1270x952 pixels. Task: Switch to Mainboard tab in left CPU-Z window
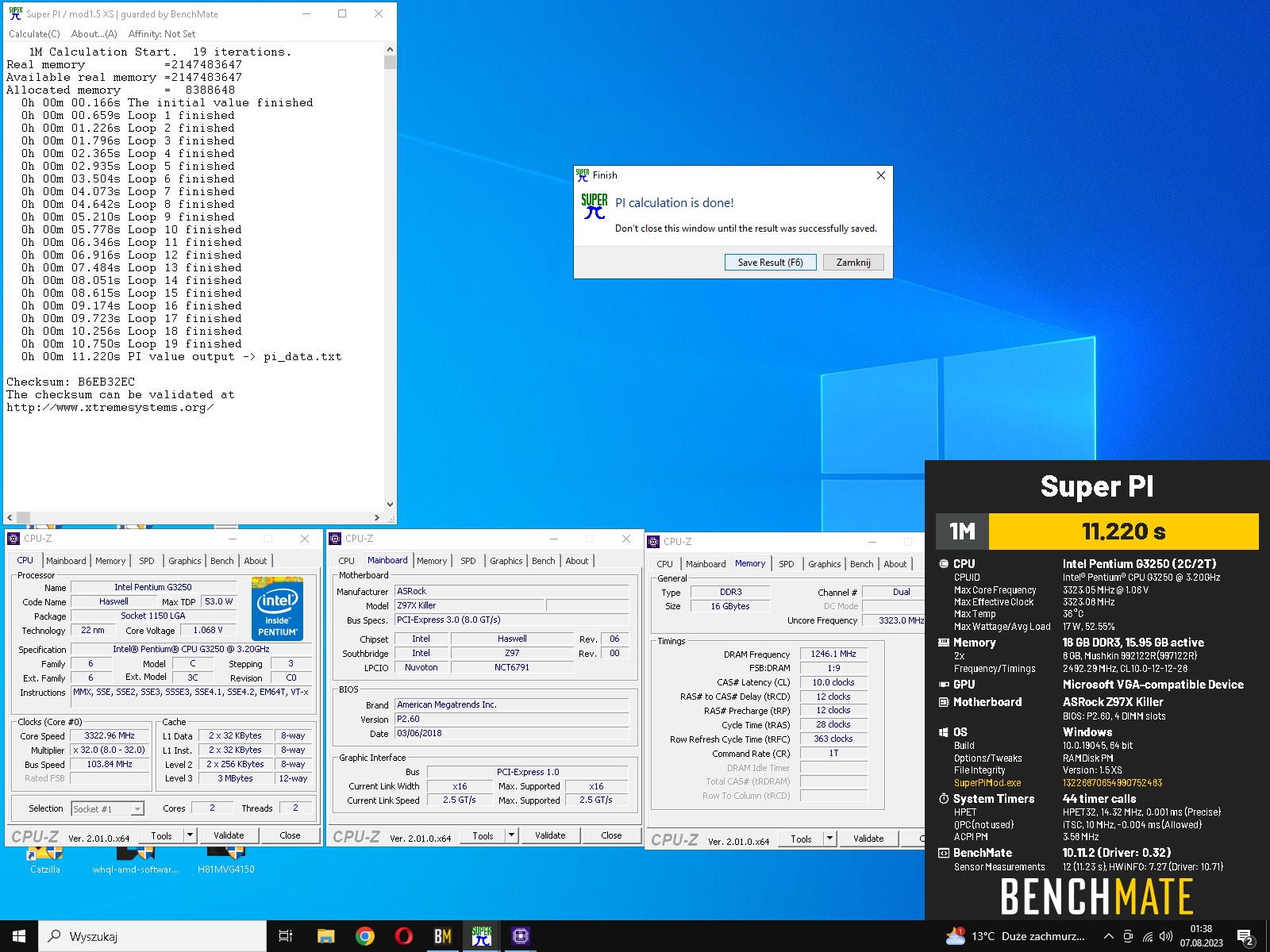(66, 561)
